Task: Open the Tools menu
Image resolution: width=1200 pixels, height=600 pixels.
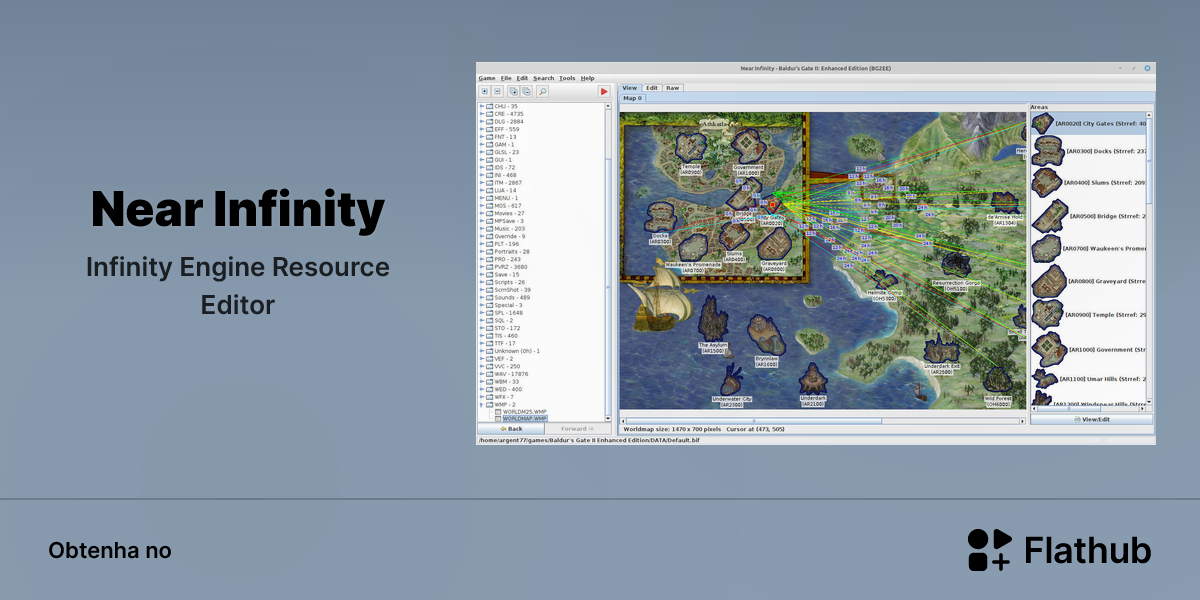Action: point(567,78)
